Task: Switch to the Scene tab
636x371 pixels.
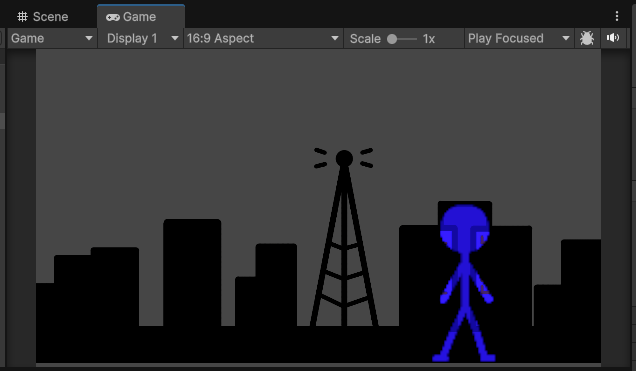Action: click(x=43, y=17)
